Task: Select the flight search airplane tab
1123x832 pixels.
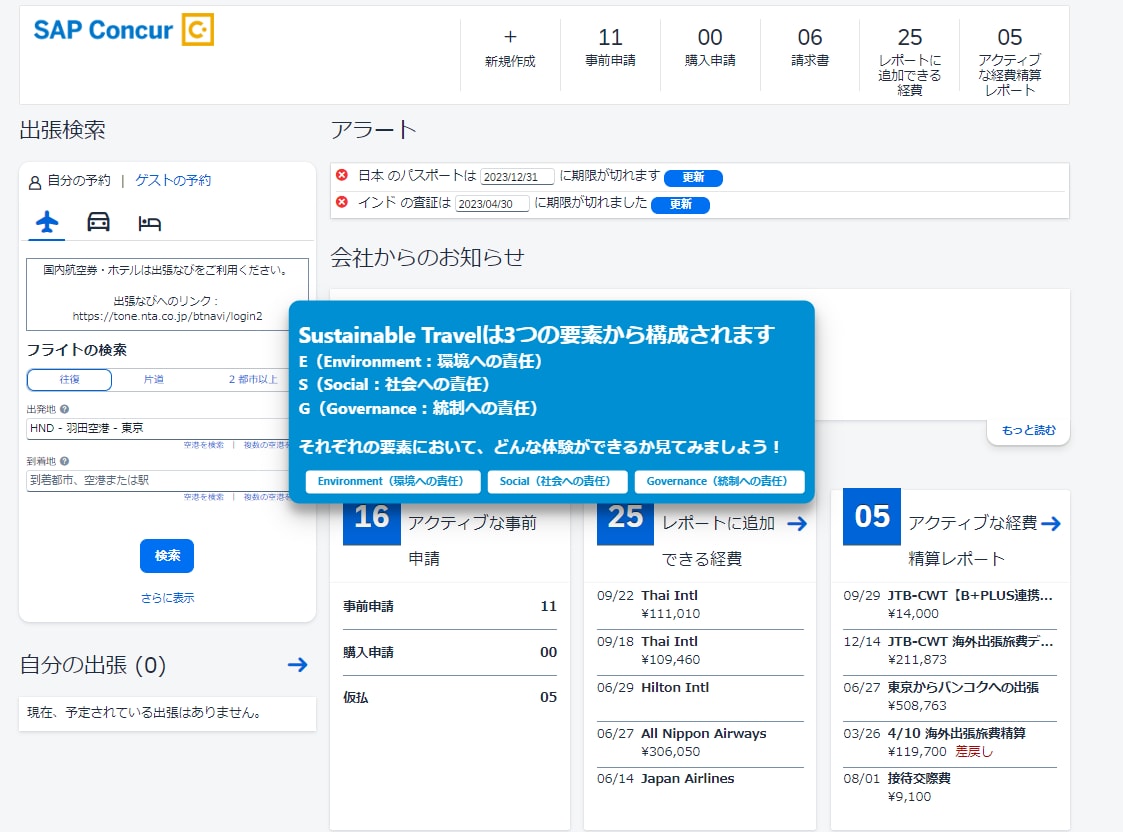Action: tap(47, 222)
